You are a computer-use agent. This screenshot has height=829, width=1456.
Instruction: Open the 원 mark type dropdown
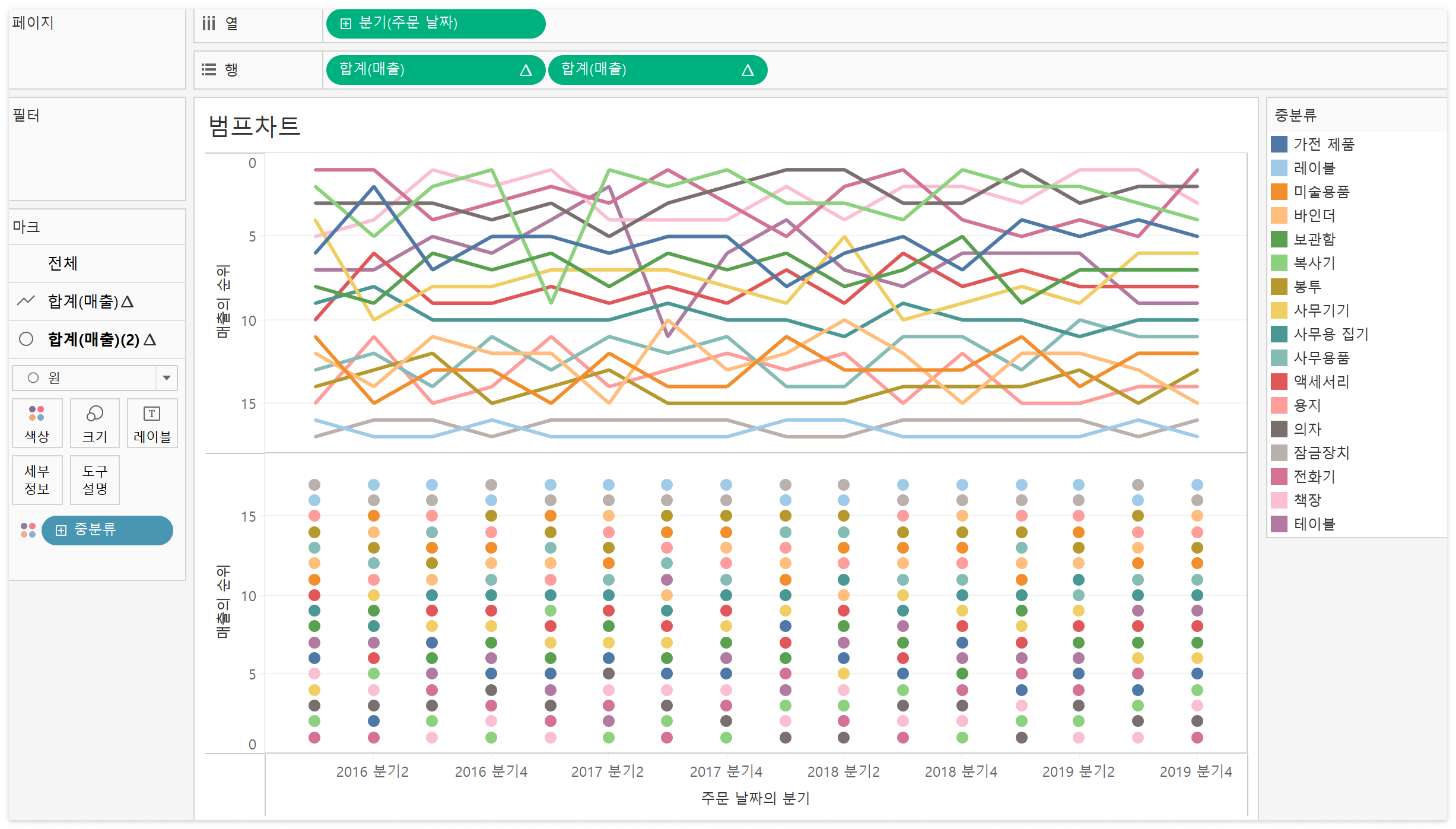click(x=166, y=378)
